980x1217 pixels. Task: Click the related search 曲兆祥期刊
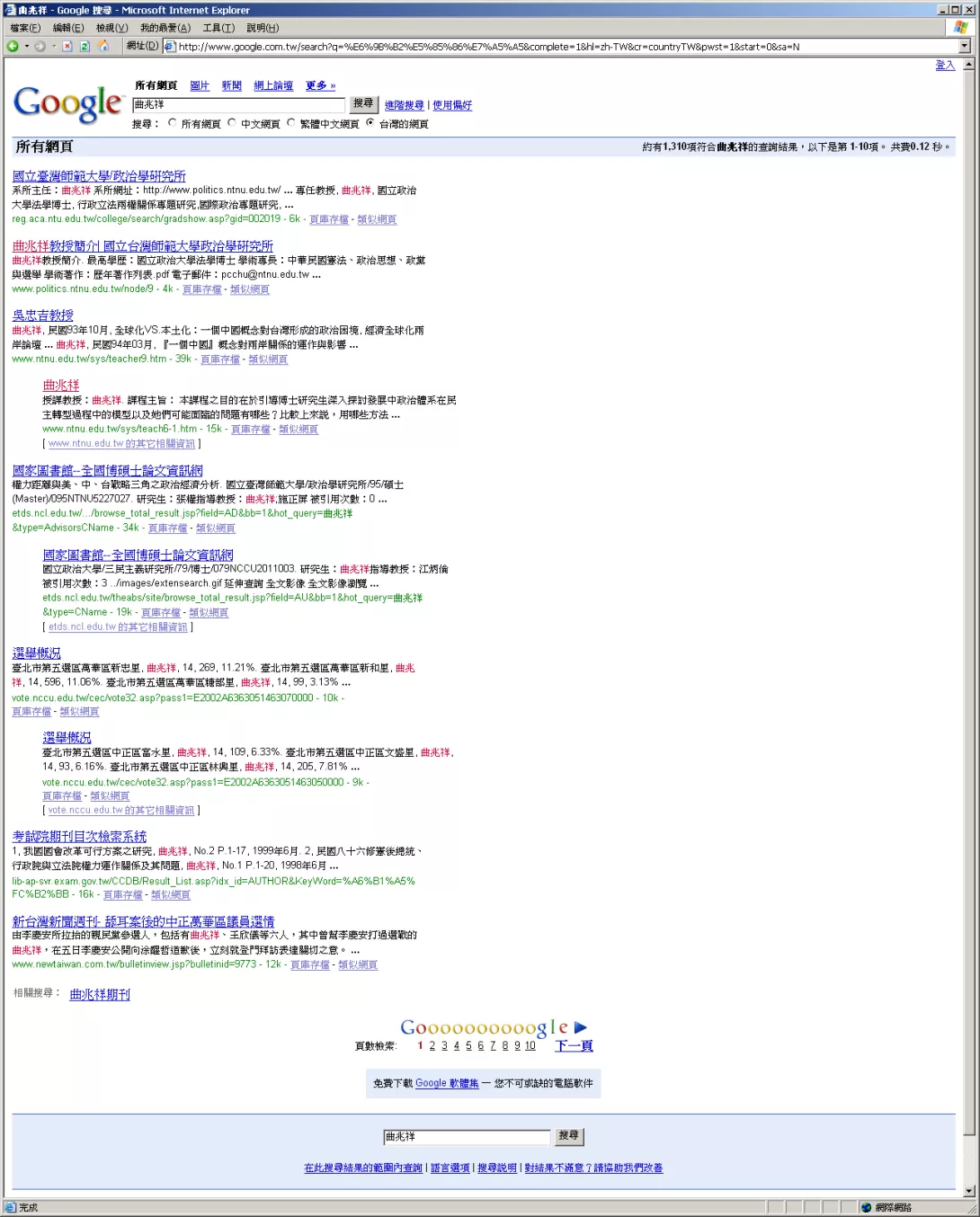(x=100, y=994)
